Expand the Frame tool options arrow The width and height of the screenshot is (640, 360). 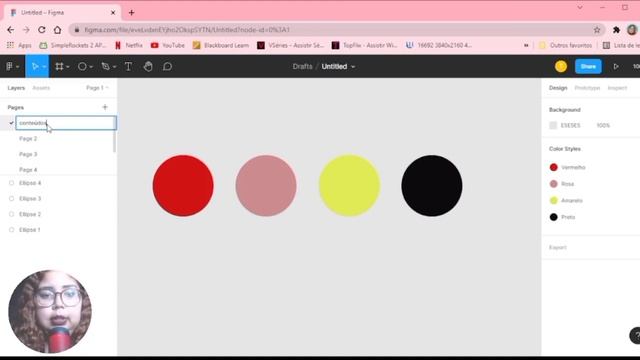(68, 67)
